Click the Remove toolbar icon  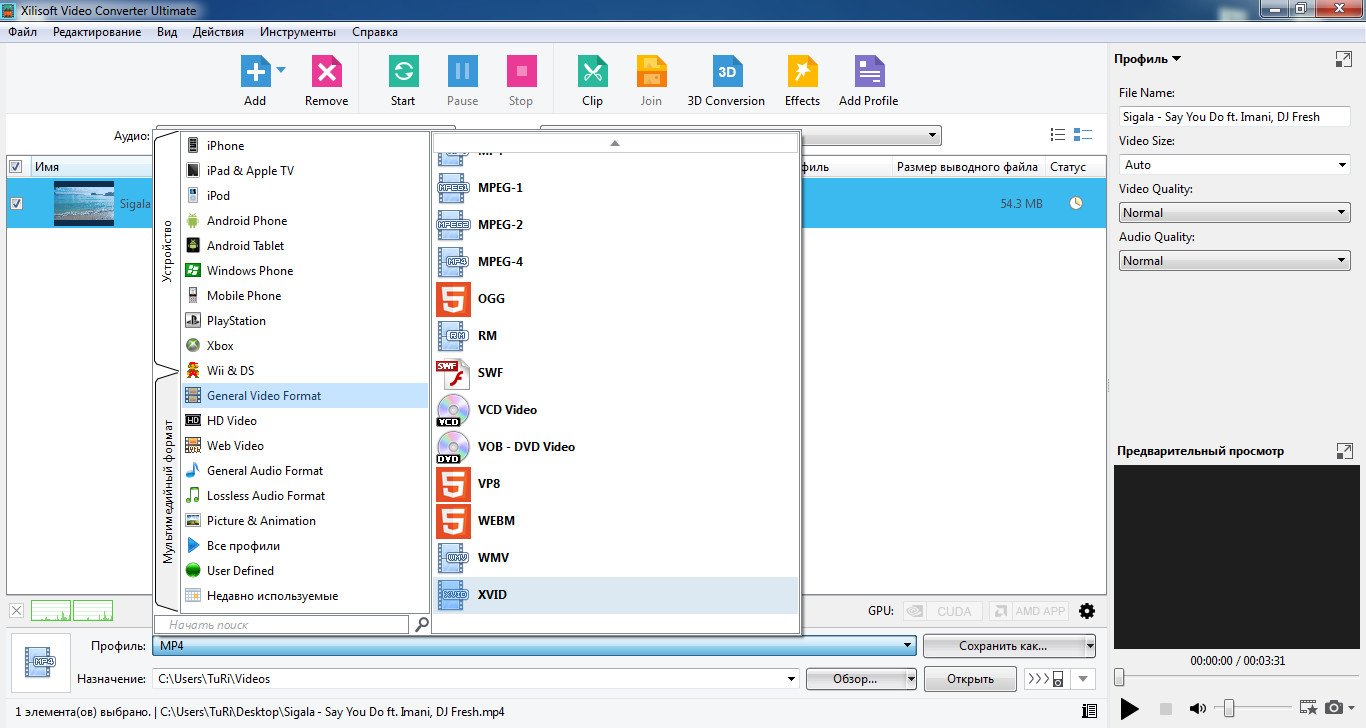326,73
